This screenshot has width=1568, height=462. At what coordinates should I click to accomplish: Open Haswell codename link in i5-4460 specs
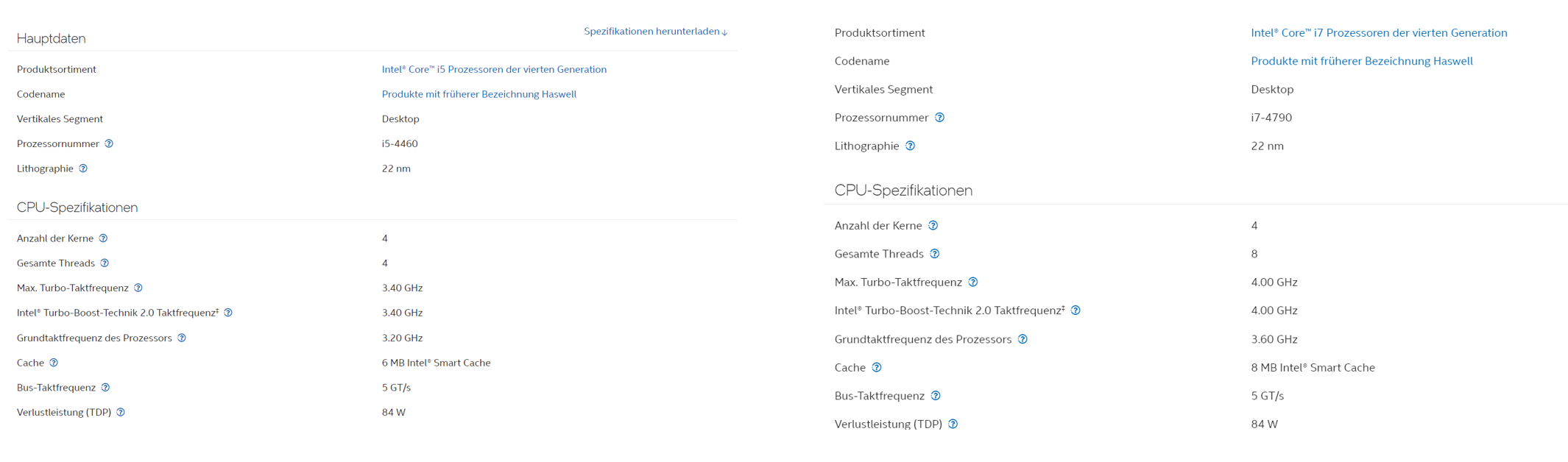tap(478, 94)
